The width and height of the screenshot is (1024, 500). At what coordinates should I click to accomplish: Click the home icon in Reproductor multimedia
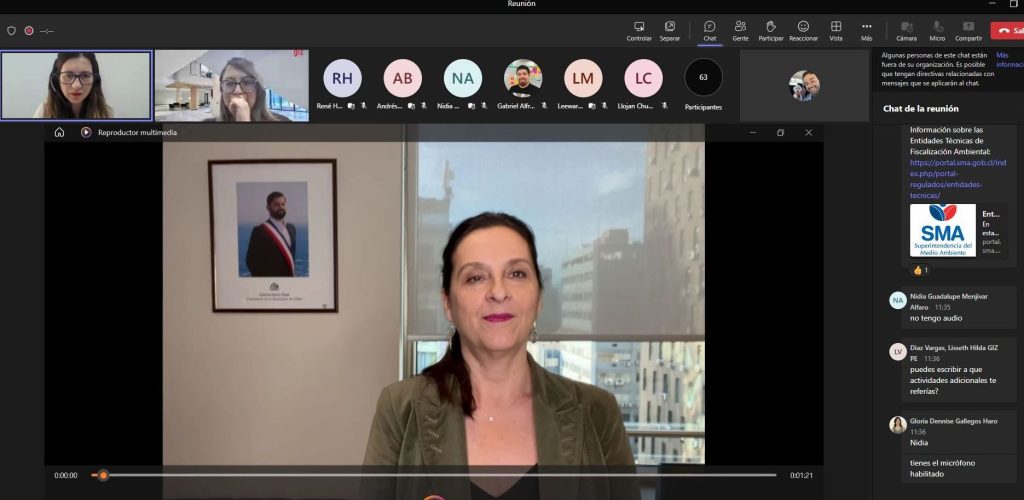[59, 132]
